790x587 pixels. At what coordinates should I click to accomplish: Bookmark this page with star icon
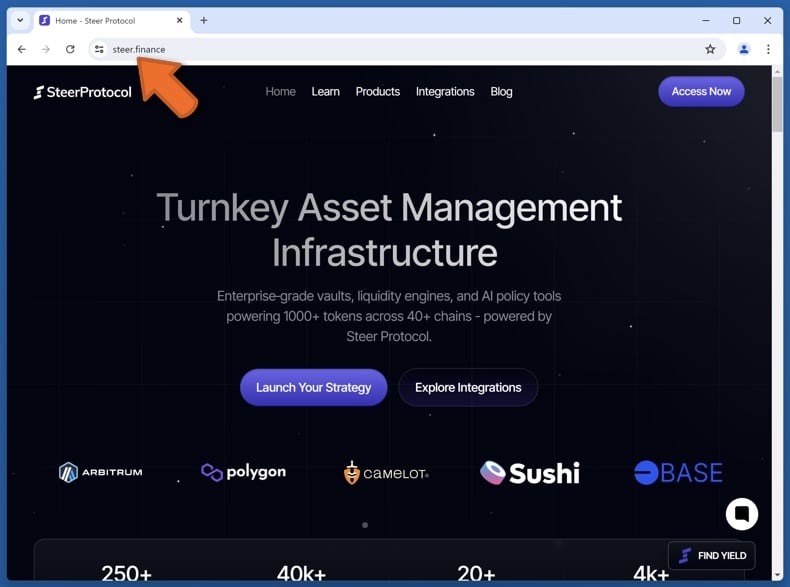click(710, 49)
